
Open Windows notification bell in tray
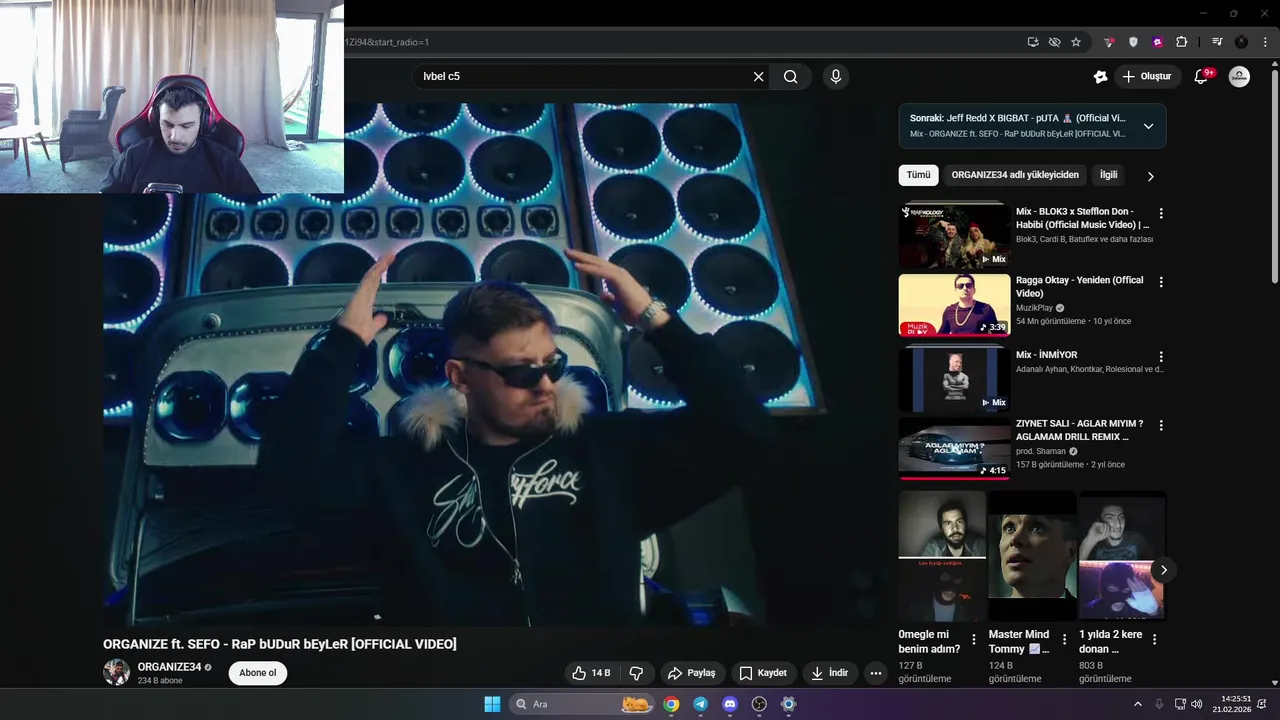point(1262,704)
